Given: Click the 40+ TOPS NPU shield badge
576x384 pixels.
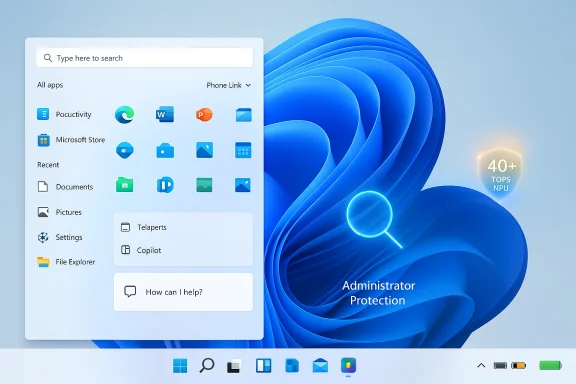Looking at the screenshot, I should [500, 172].
